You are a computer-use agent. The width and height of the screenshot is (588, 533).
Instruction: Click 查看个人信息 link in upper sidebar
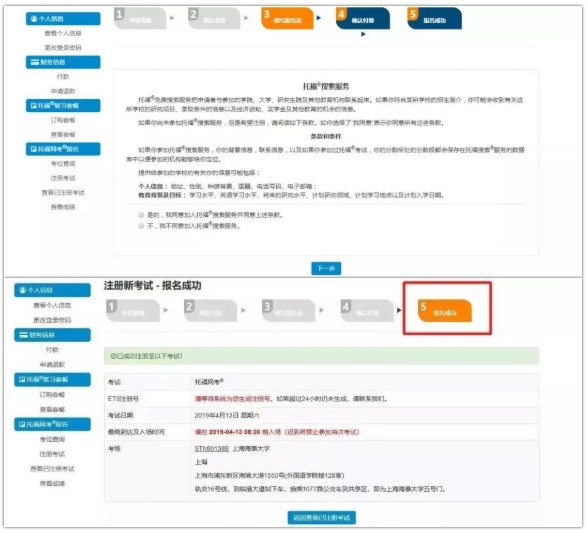(x=63, y=33)
